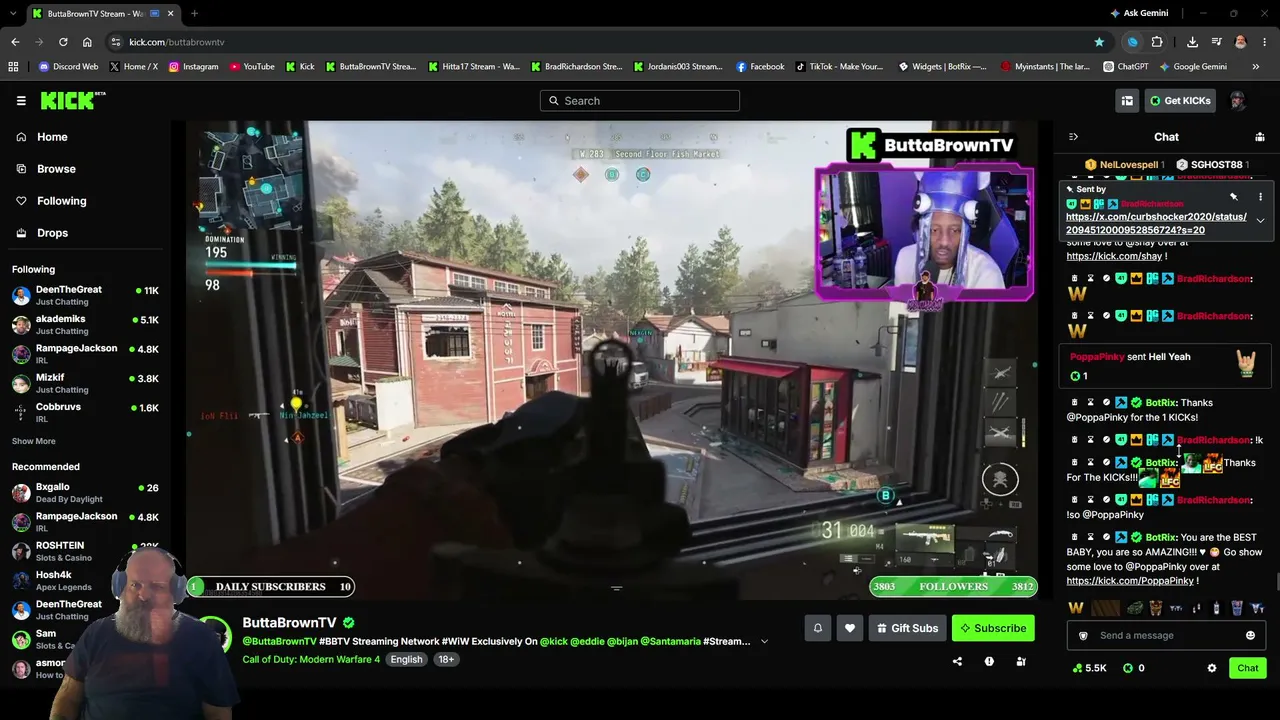The image size is (1280, 720).
Task: Open Drops in sidebar
Action: [53, 233]
